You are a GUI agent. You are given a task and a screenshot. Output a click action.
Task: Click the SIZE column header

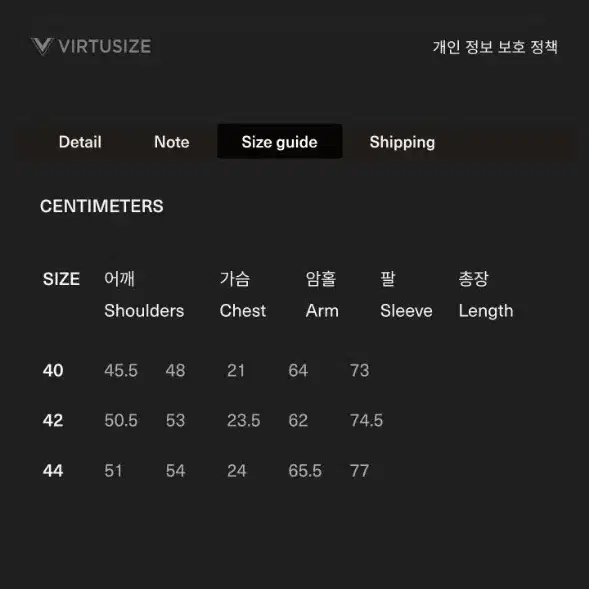coord(61,279)
